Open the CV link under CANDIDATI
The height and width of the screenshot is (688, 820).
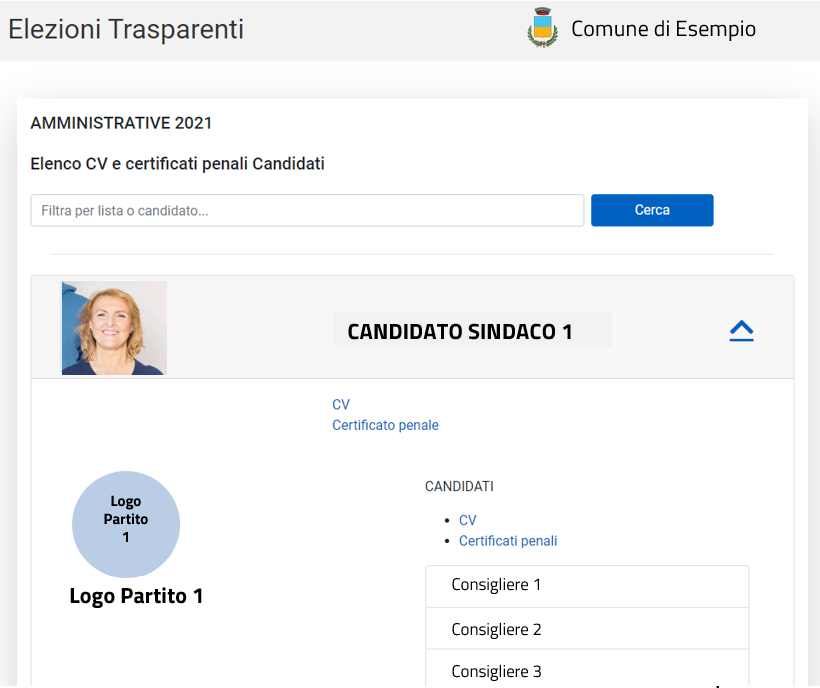[x=468, y=520]
